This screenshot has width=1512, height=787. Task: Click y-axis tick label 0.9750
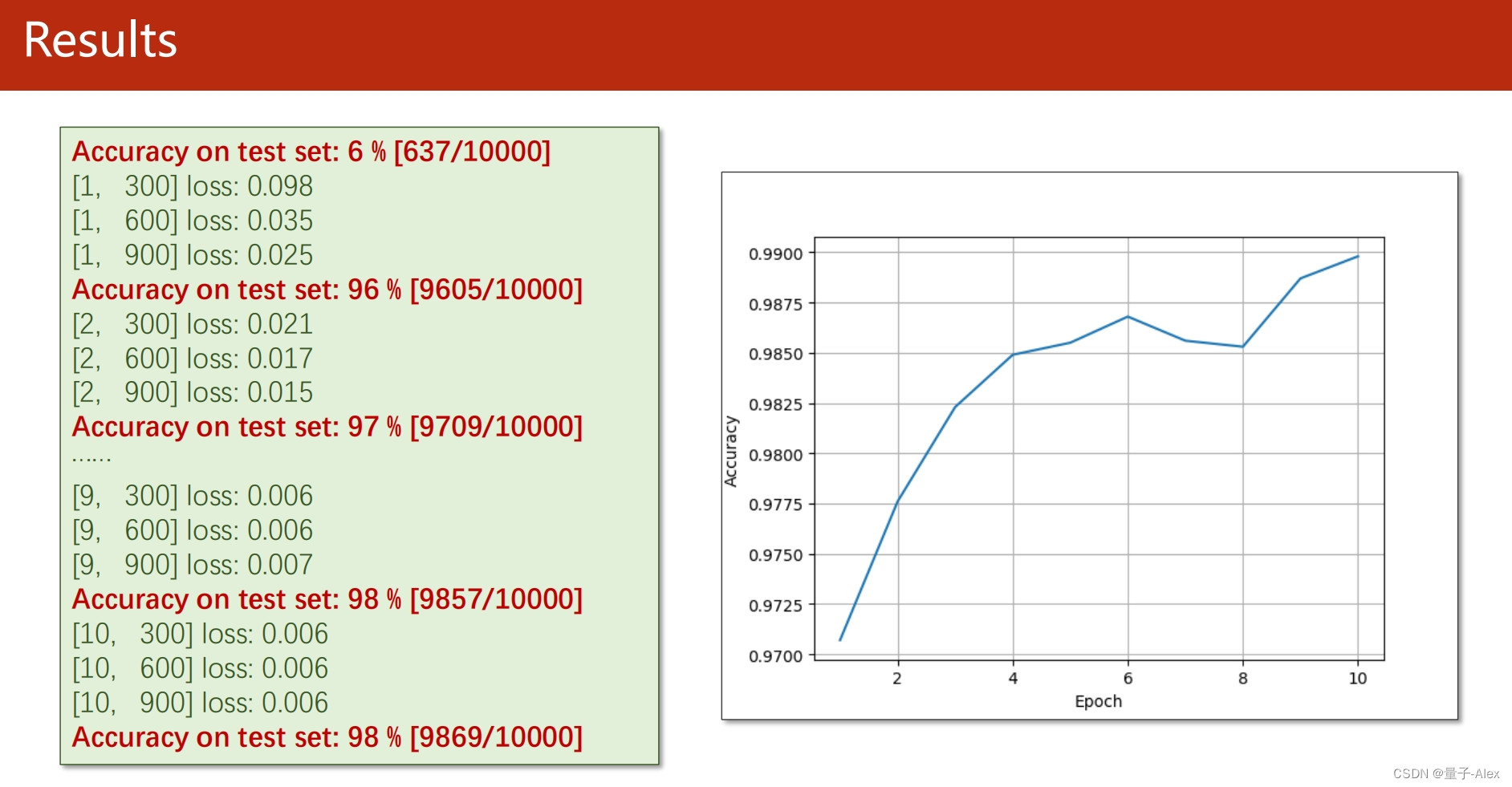tap(775, 556)
